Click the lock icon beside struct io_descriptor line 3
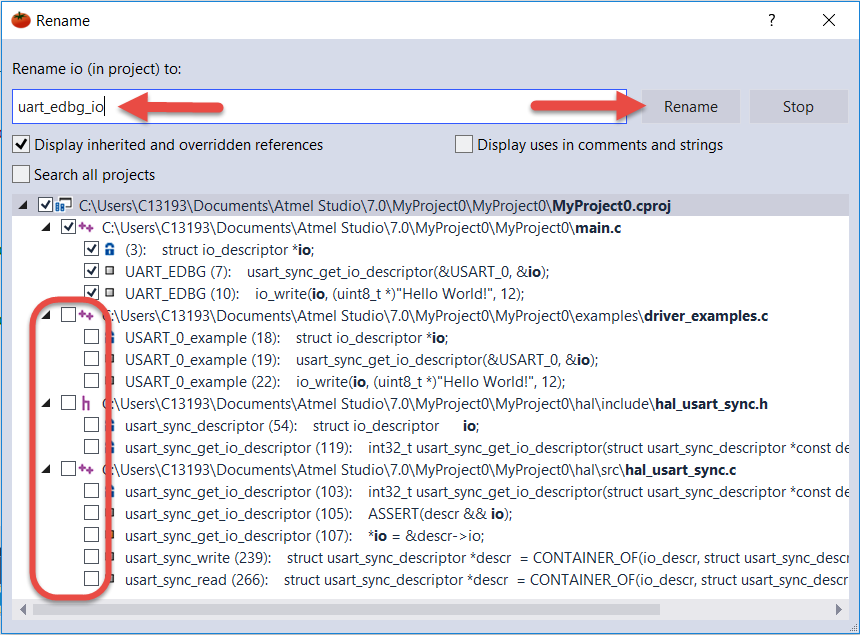 point(111,249)
